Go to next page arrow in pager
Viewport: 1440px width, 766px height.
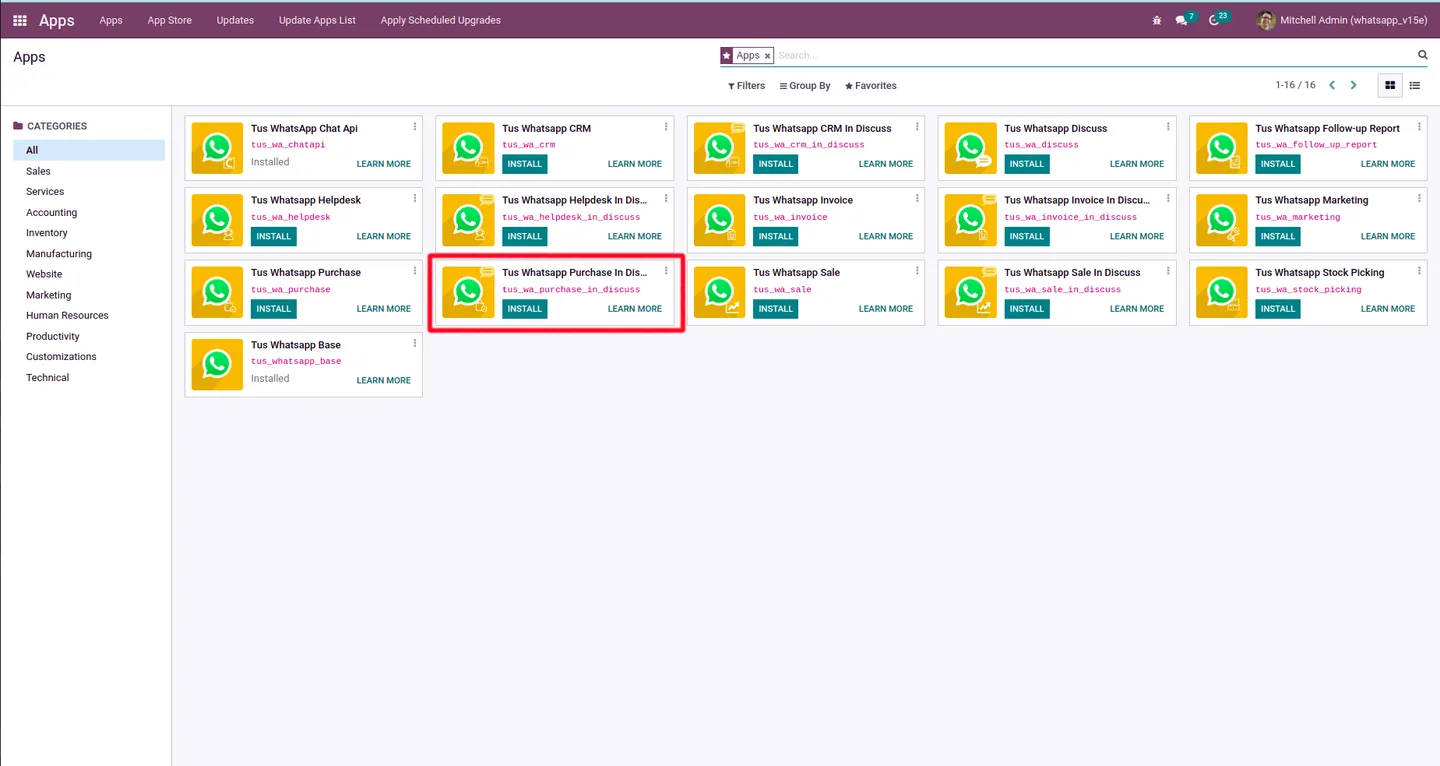click(x=1353, y=85)
